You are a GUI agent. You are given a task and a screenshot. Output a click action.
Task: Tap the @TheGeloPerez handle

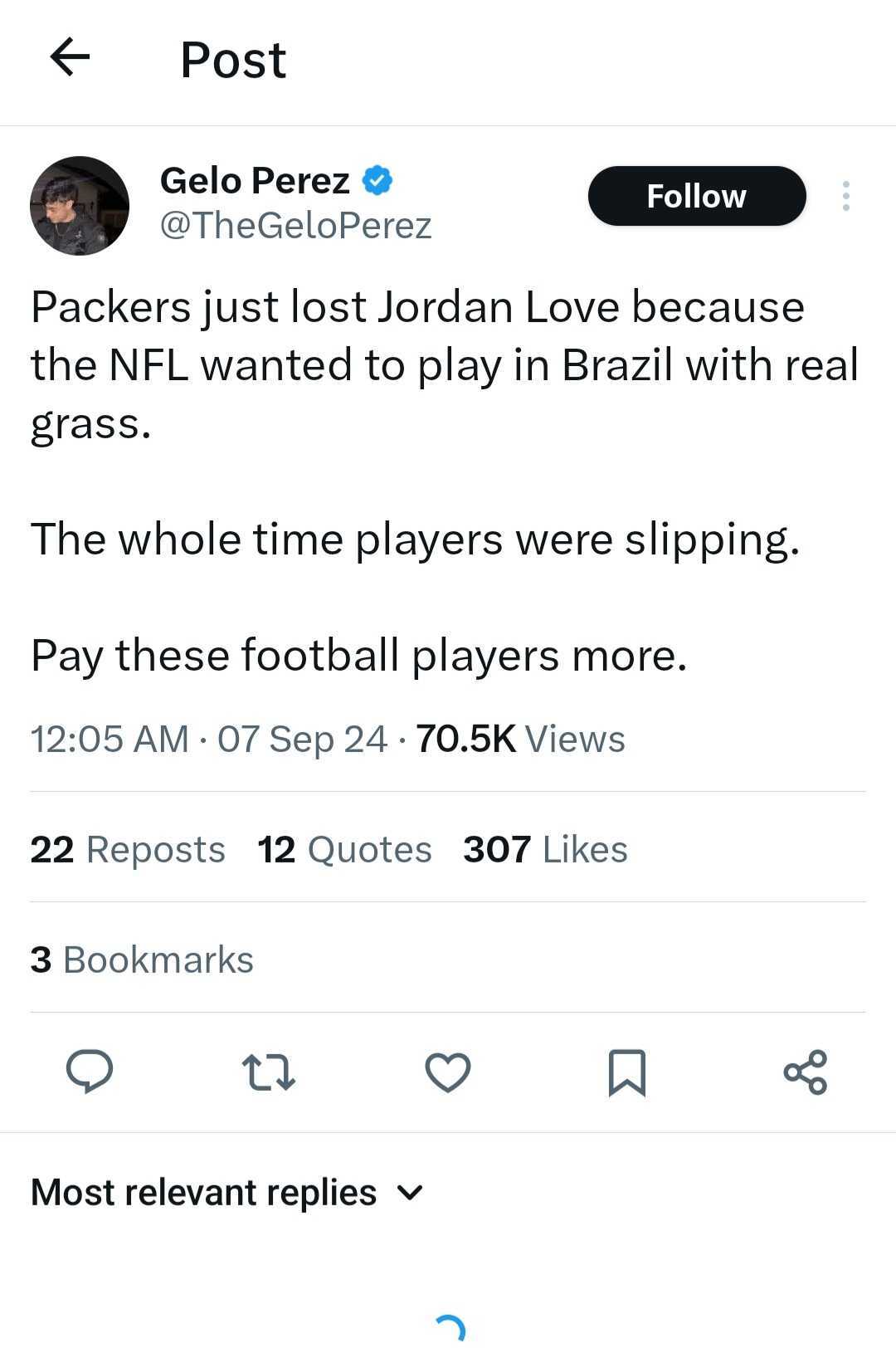[x=295, y=225]
